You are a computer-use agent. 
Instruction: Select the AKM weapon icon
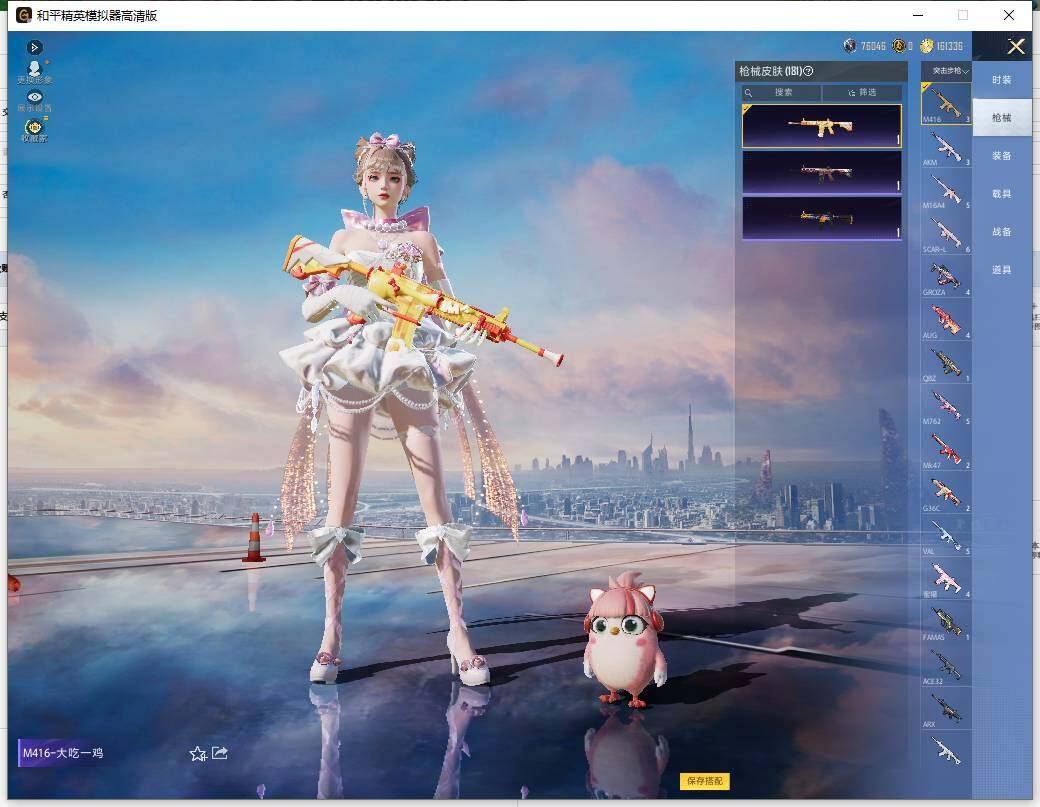[x=946, y=147]
